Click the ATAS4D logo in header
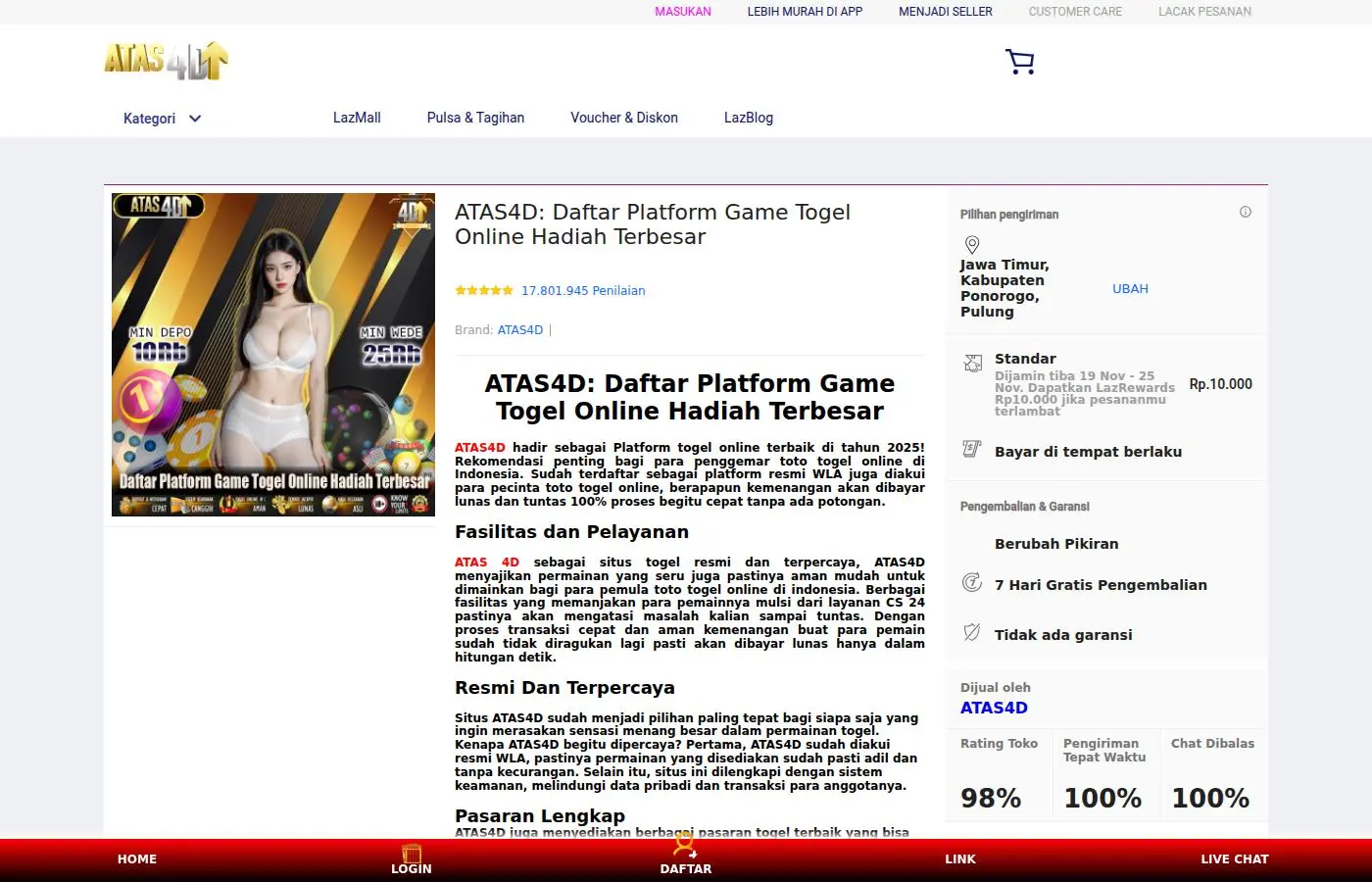 pyautogui.click(x=167, y=61)
